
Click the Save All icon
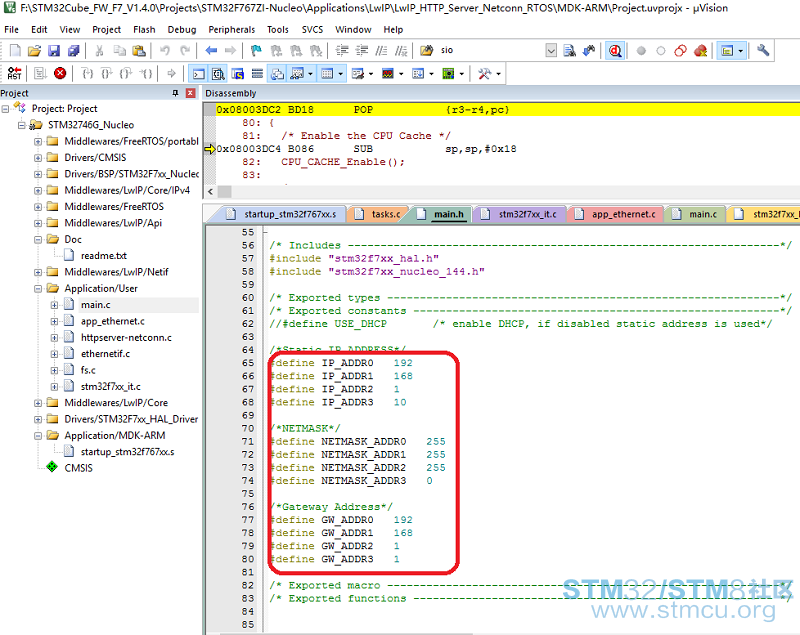(x=73, y=50)
